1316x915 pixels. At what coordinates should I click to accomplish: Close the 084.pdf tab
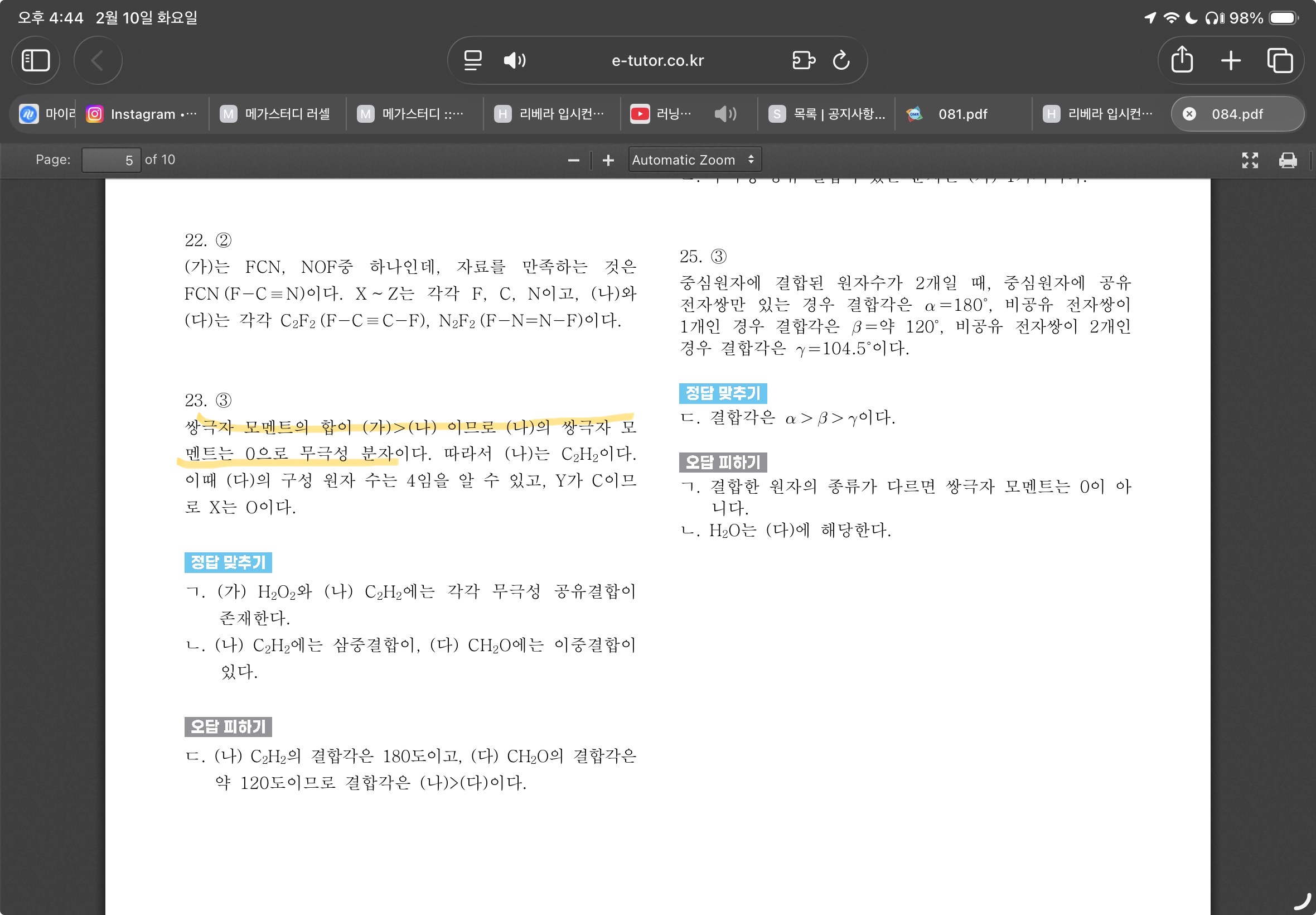pyautogui.click(x=1189, y=114)
